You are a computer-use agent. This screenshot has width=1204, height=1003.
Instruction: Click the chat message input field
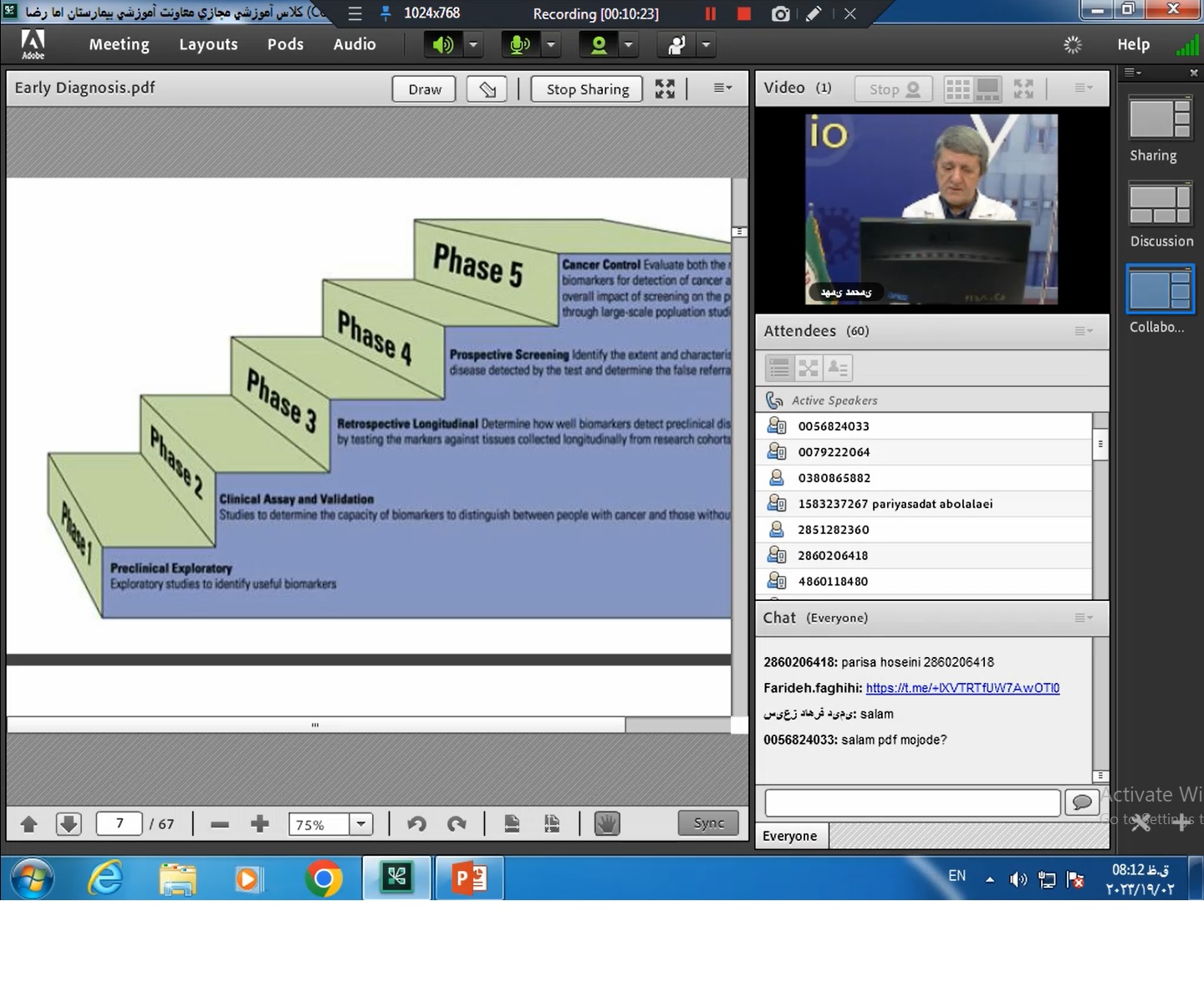912,802
